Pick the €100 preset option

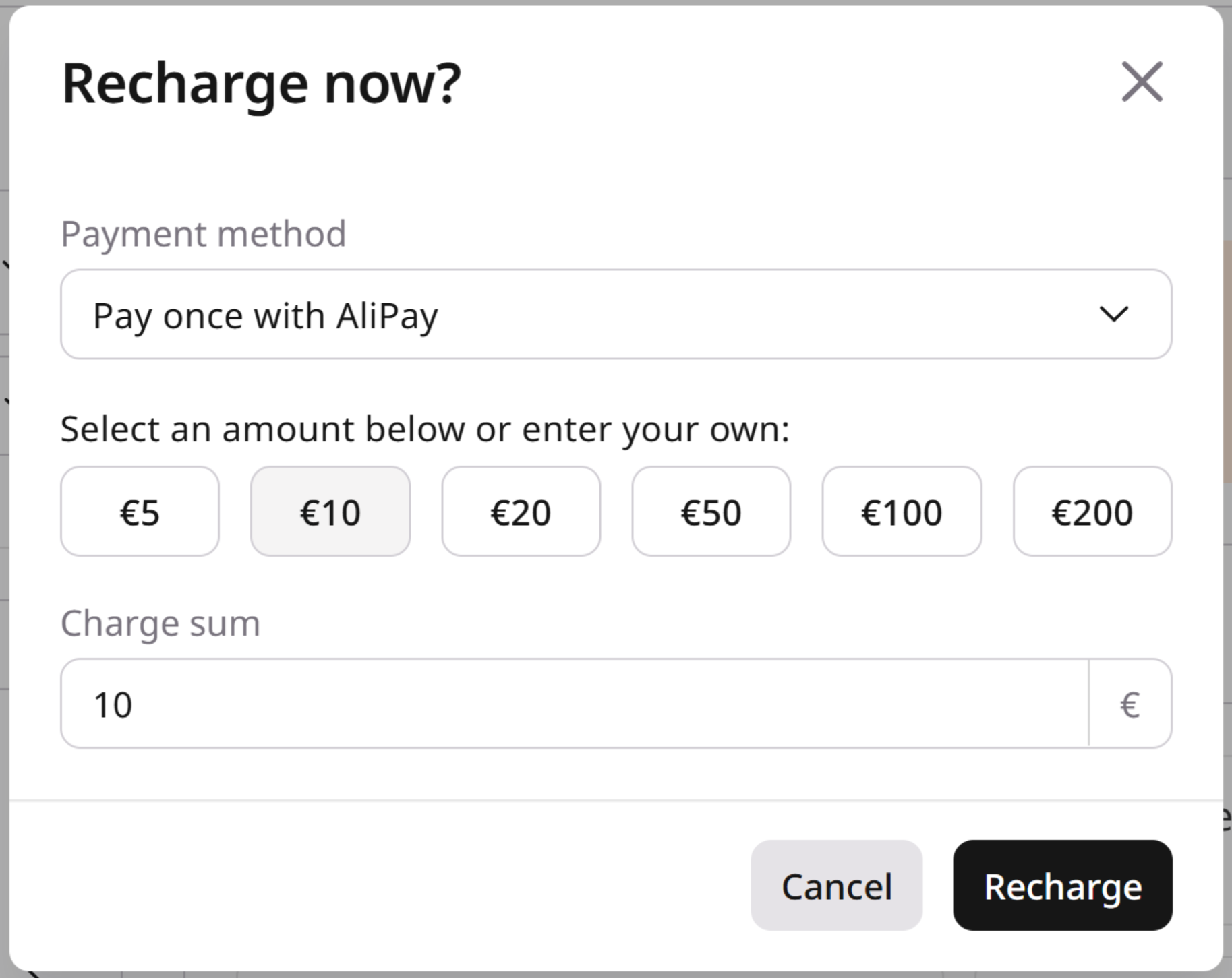pos(902,511)
